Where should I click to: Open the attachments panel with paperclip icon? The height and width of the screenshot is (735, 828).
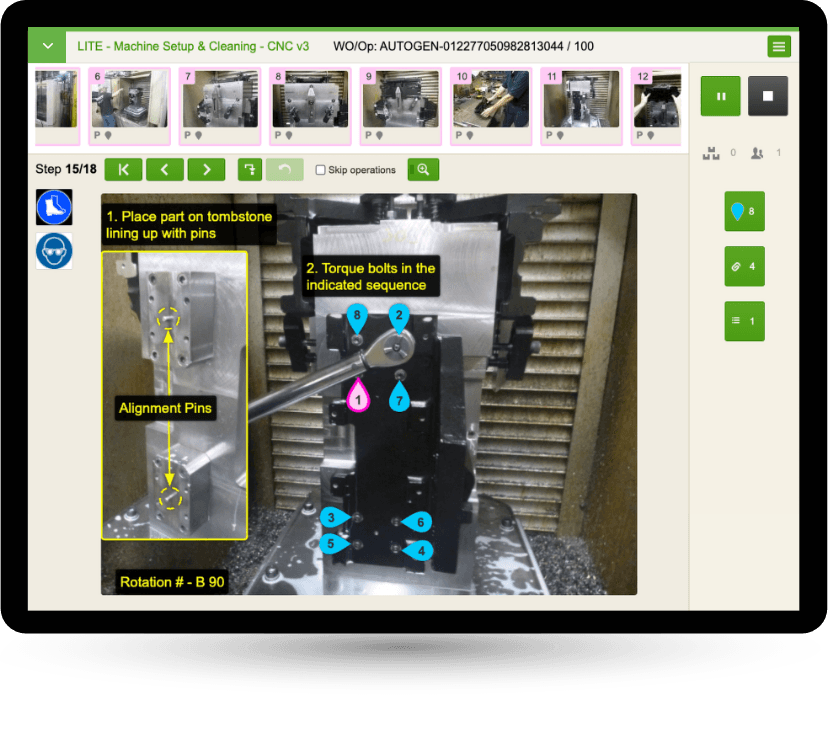point(744,266)
